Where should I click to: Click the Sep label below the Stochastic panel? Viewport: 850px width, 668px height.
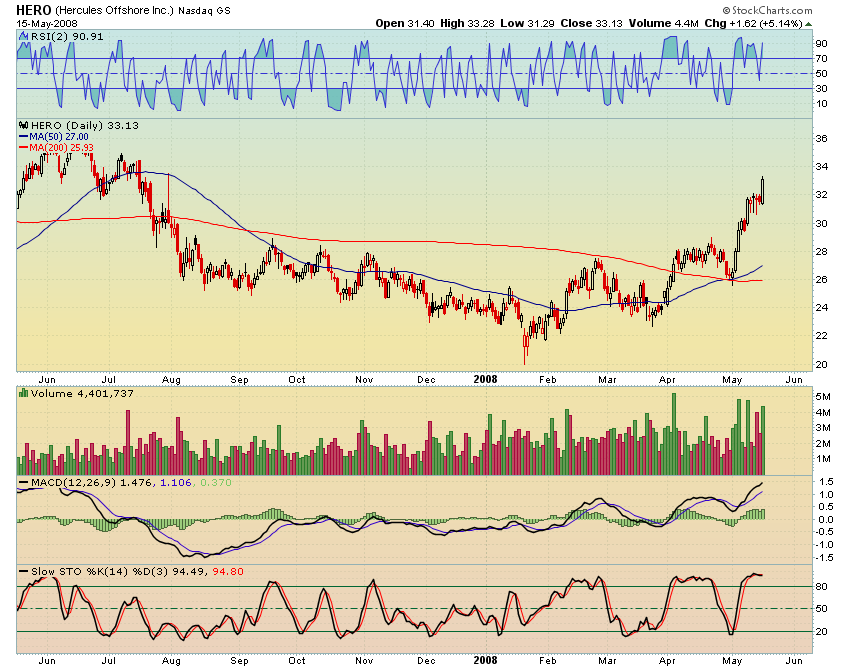tap(239, 660)
